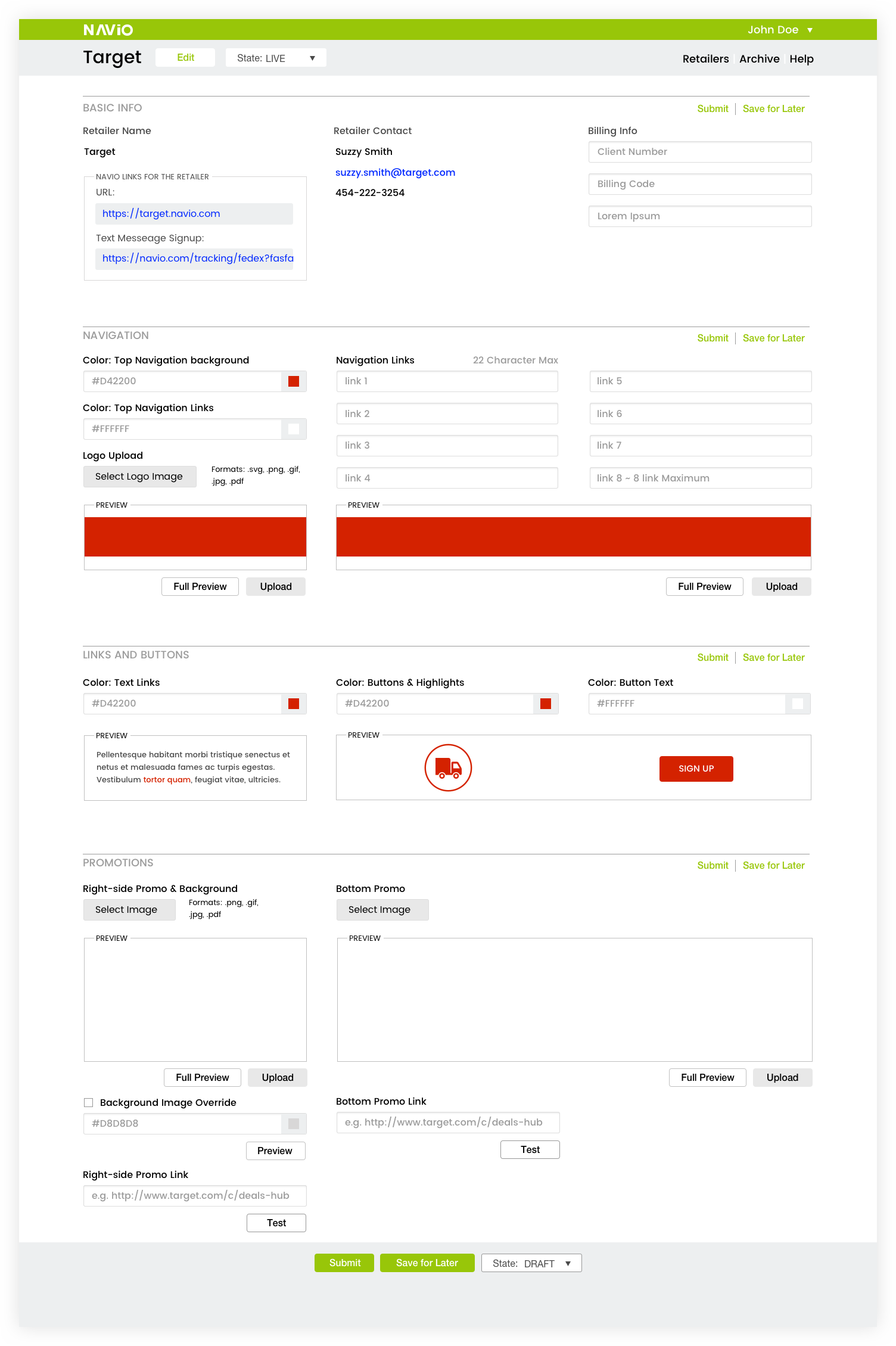The height and width of the screenshot is (1346, 896).
Task: Pick Button Text color swatch
Action: coord(798,704)
